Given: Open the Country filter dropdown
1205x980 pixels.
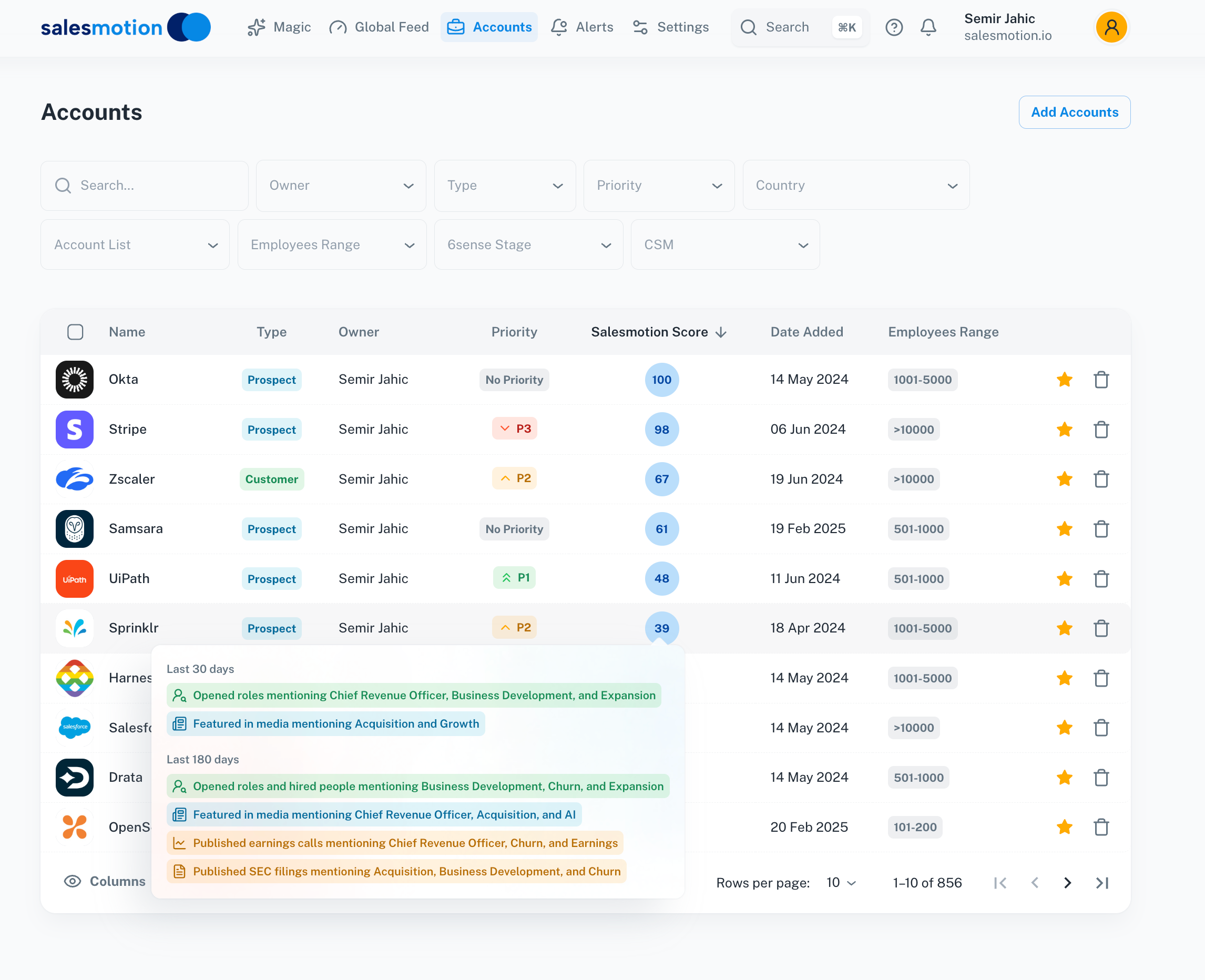Looking at the screenshot, I should click(855, 186).
